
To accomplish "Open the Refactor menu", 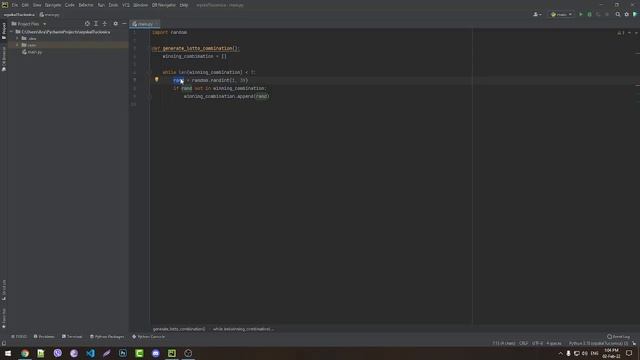I will point(86,5).
